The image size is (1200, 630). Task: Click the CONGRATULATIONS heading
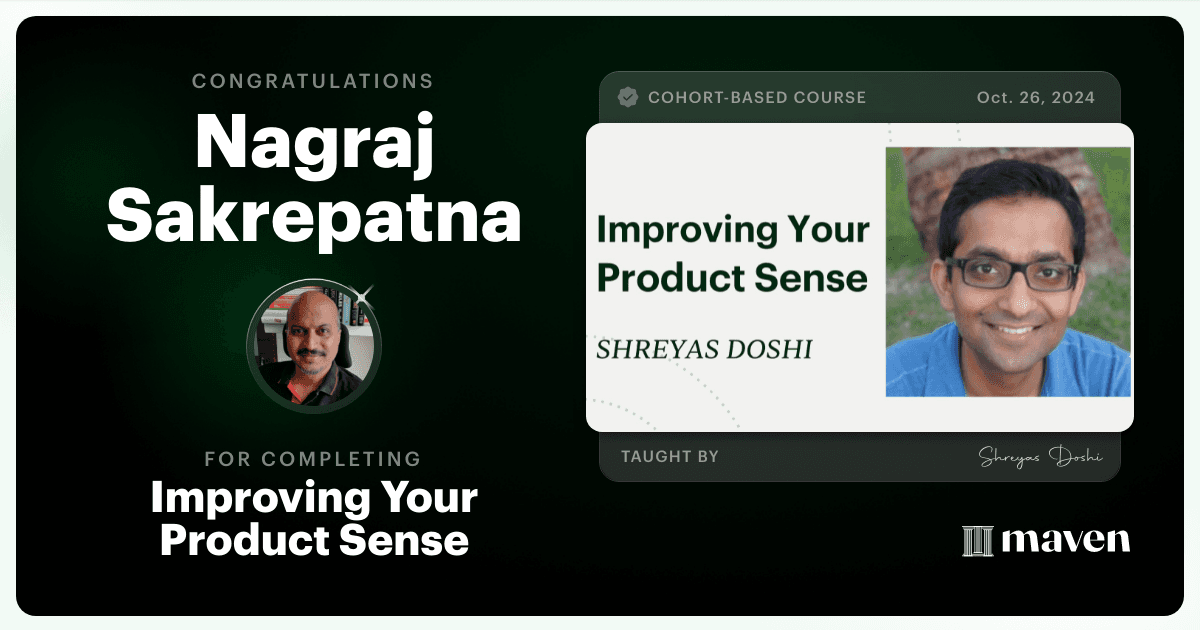click(313, 81)
